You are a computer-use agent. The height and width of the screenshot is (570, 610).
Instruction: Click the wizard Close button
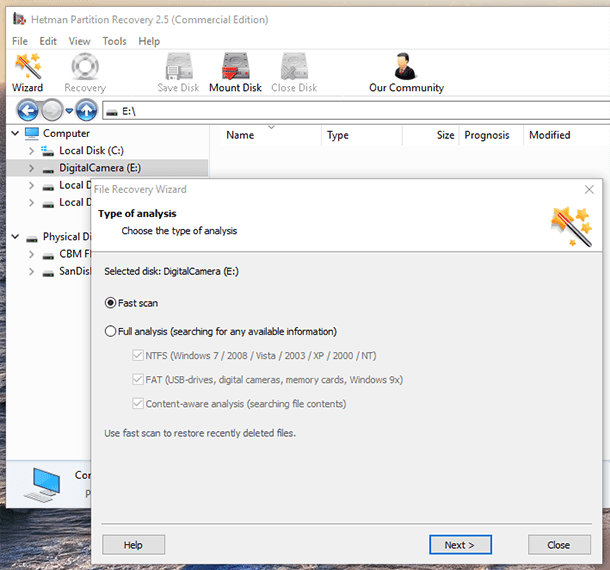pos(559,545)
